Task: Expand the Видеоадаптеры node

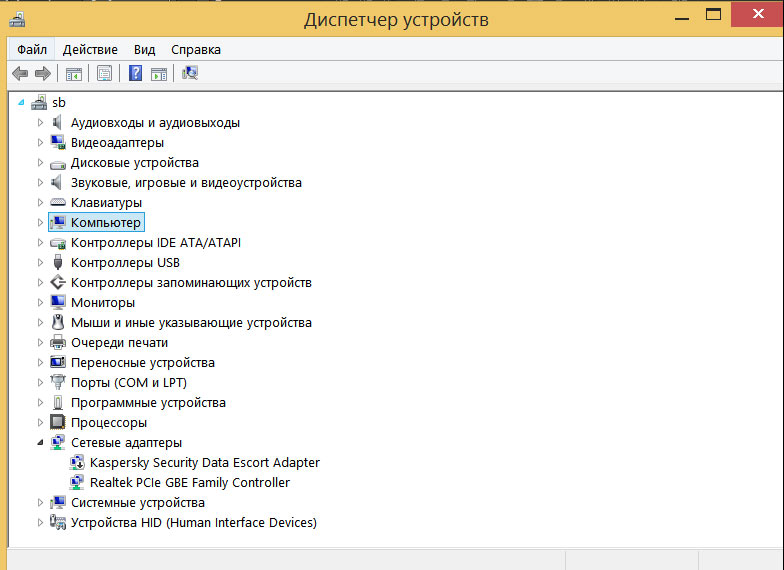Action: pyautogui.click(x=40, y=142)
